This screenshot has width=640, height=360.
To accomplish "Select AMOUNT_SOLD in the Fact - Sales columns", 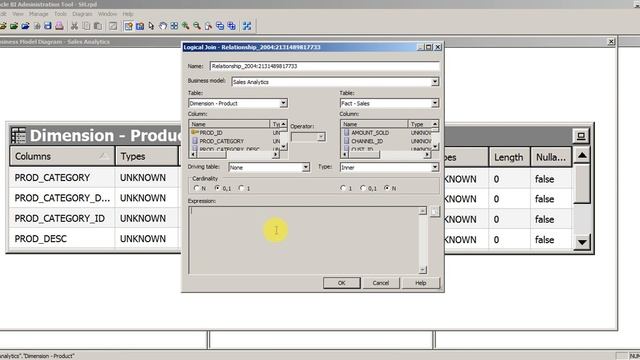I will (370, 133).
